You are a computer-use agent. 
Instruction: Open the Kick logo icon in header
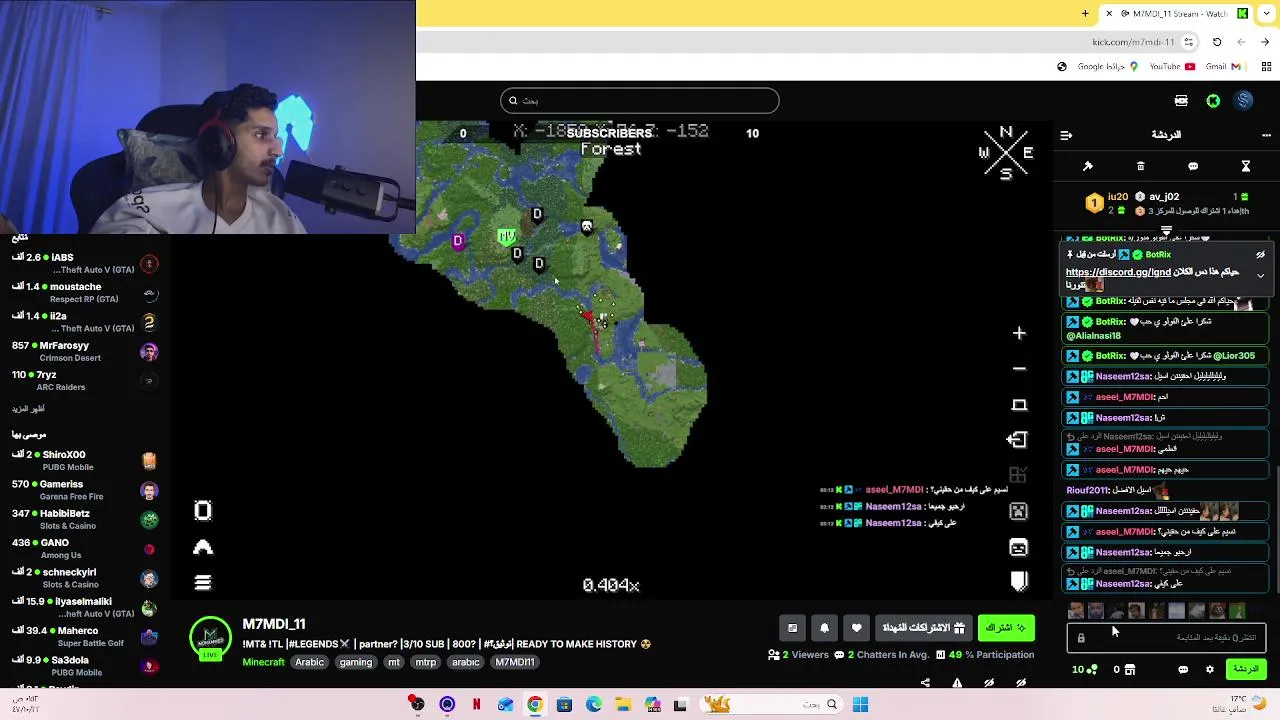click(1213, 101)
